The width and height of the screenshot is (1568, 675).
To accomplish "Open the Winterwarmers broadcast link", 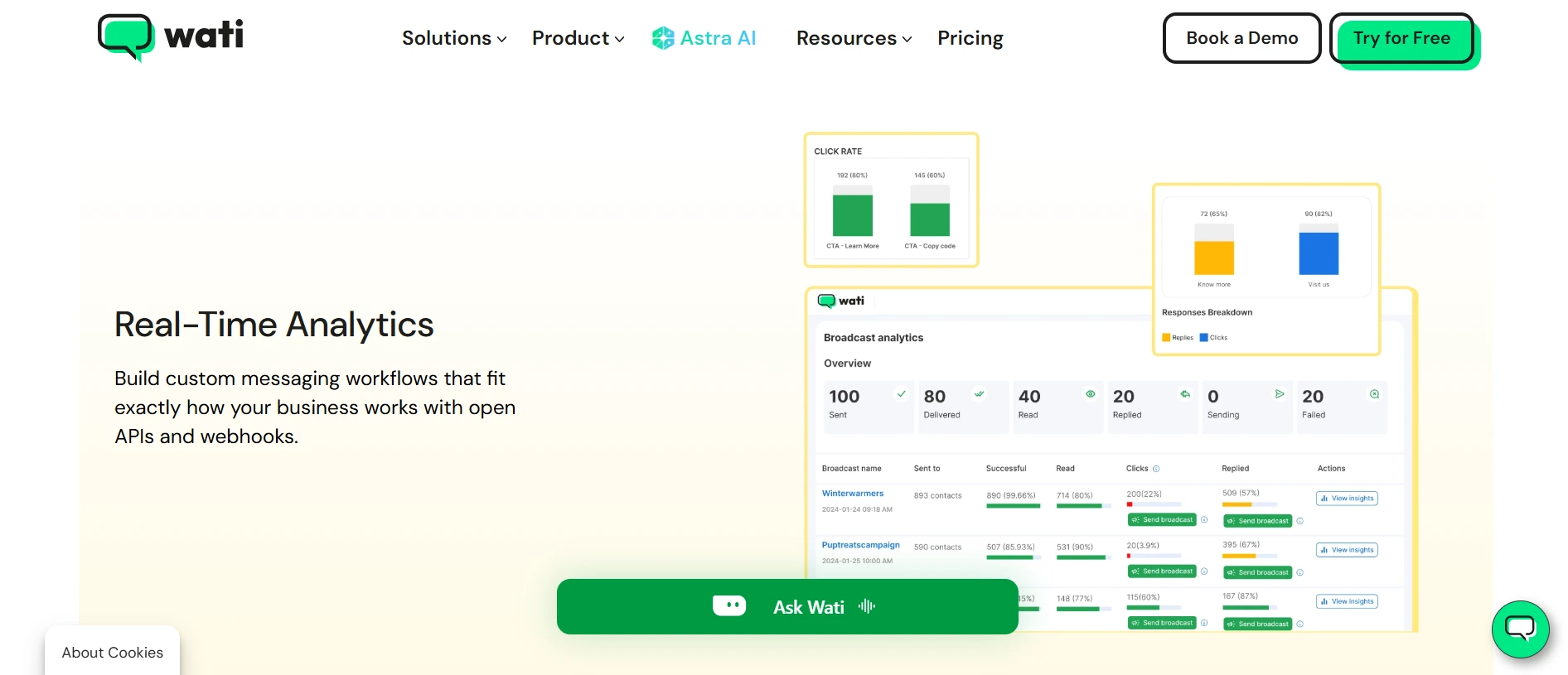I will (x=852, y=494).
